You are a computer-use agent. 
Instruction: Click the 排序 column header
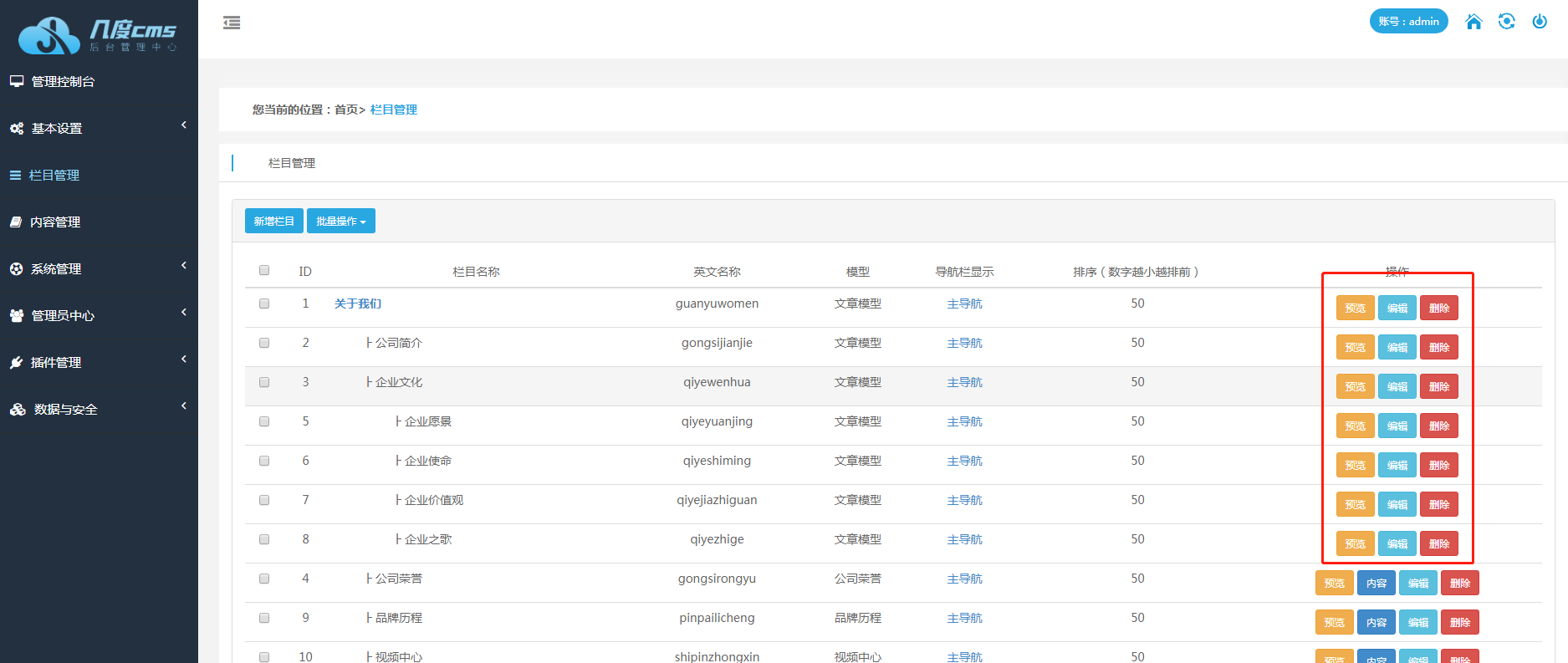coord(1136,272)
